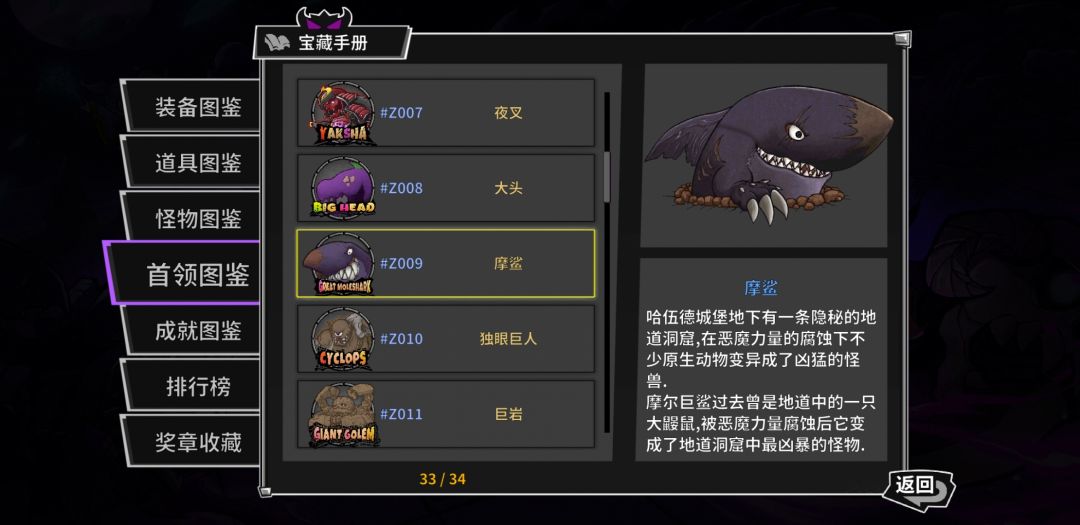Image resolution: width=1080 pixels, height=525 pixels.
Task: Click the 返回 back button
Action: click(x=920, y=488)
